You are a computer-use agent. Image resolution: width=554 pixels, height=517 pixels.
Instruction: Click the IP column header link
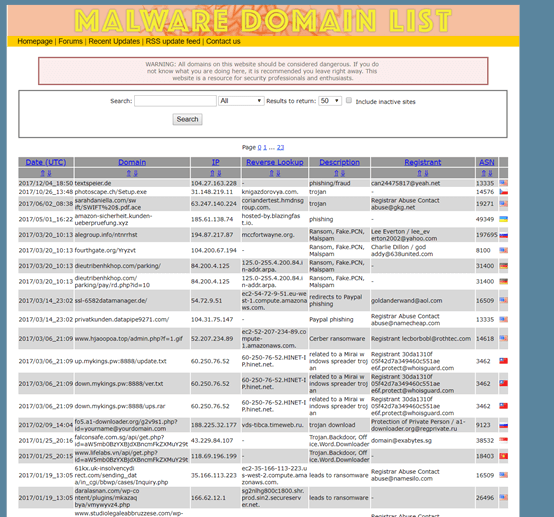(x=216, y=162)
